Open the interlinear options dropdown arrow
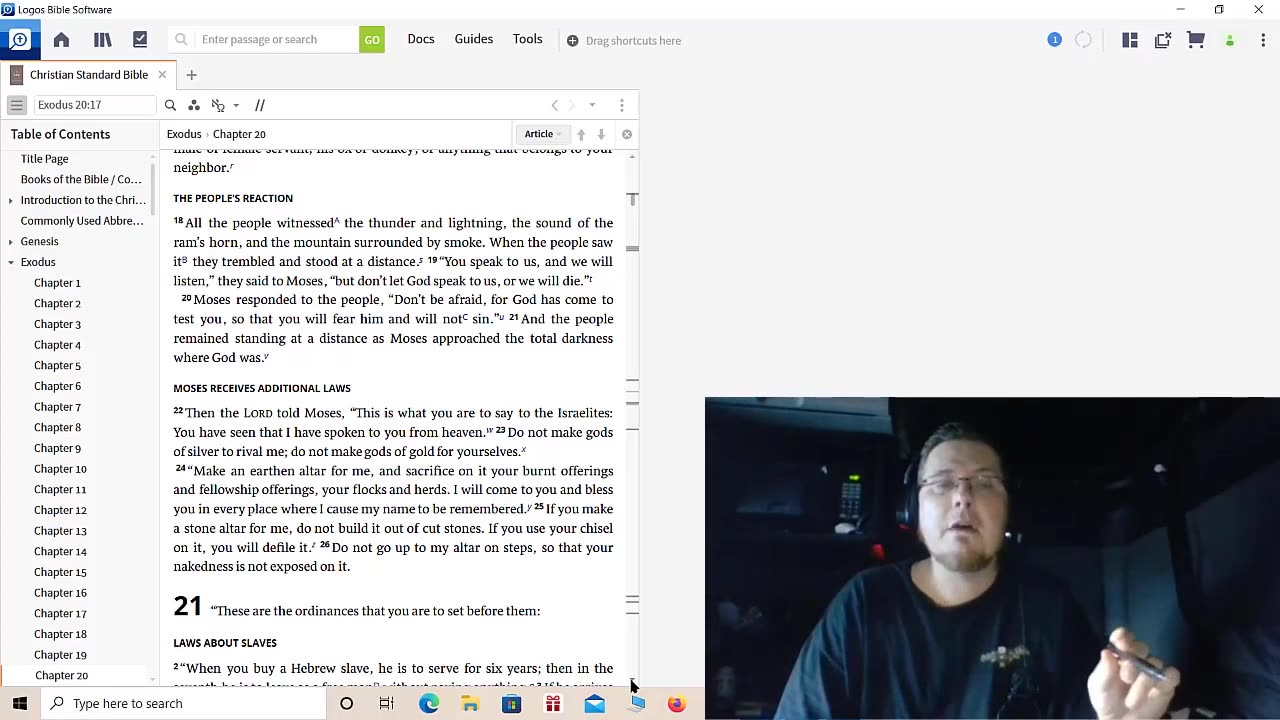Viewport: 1280px width, 720px height. [x=236, y=105]
